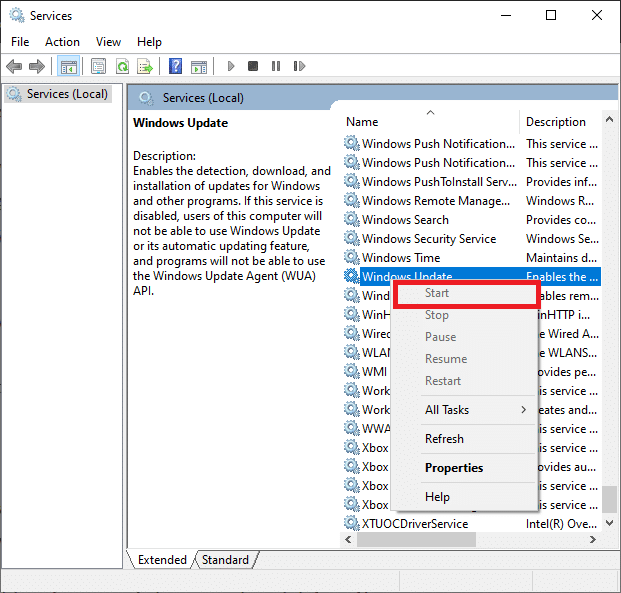Image resolution: width=621 pixels, height=593 pixels.
Task: Click the Stop Service square icon
Action: click(253, 67)
